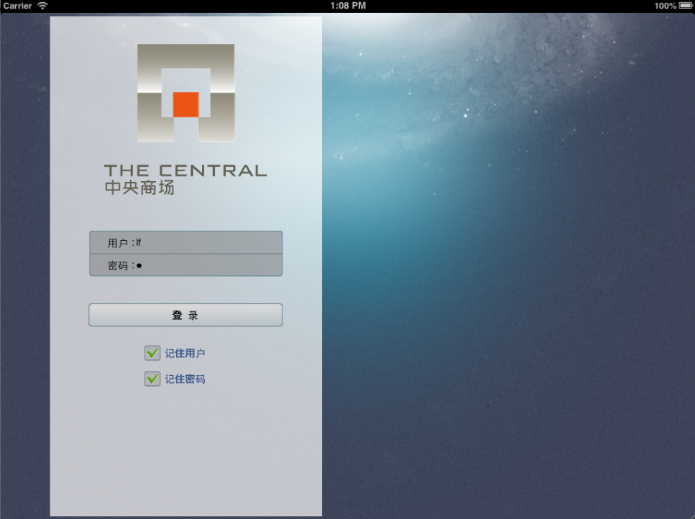The image size is (695, 519).
Task: Click the underwater background image at right
Action: click(508, 260)
